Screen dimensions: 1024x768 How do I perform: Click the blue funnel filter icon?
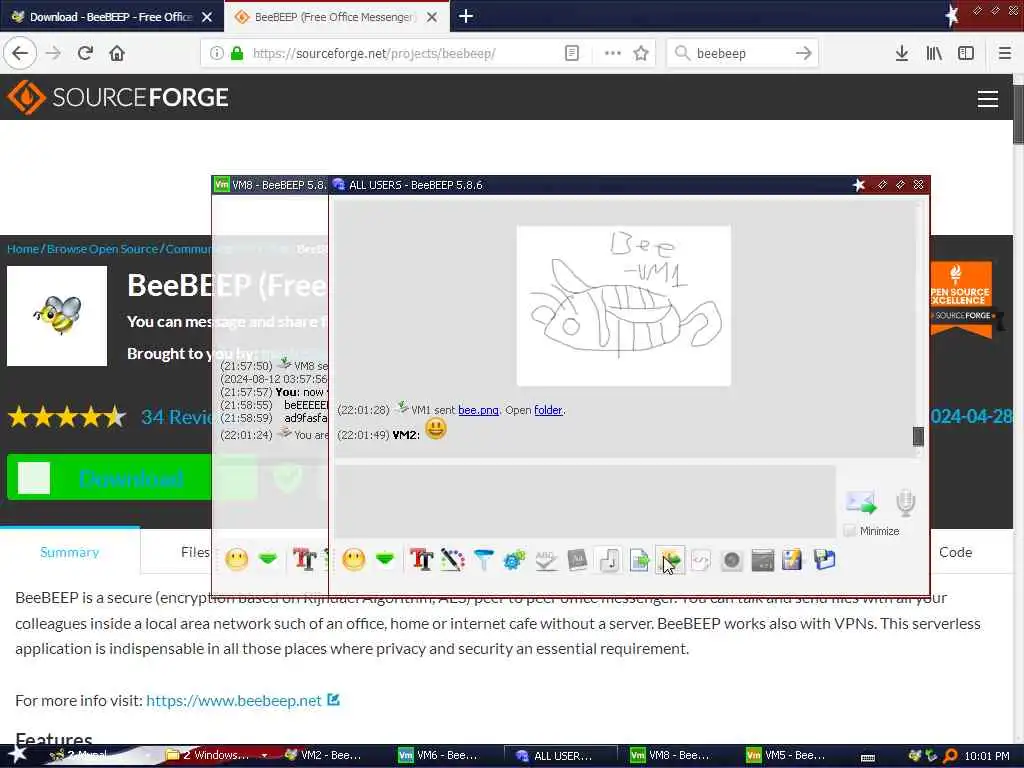click(x=483, y=560)
